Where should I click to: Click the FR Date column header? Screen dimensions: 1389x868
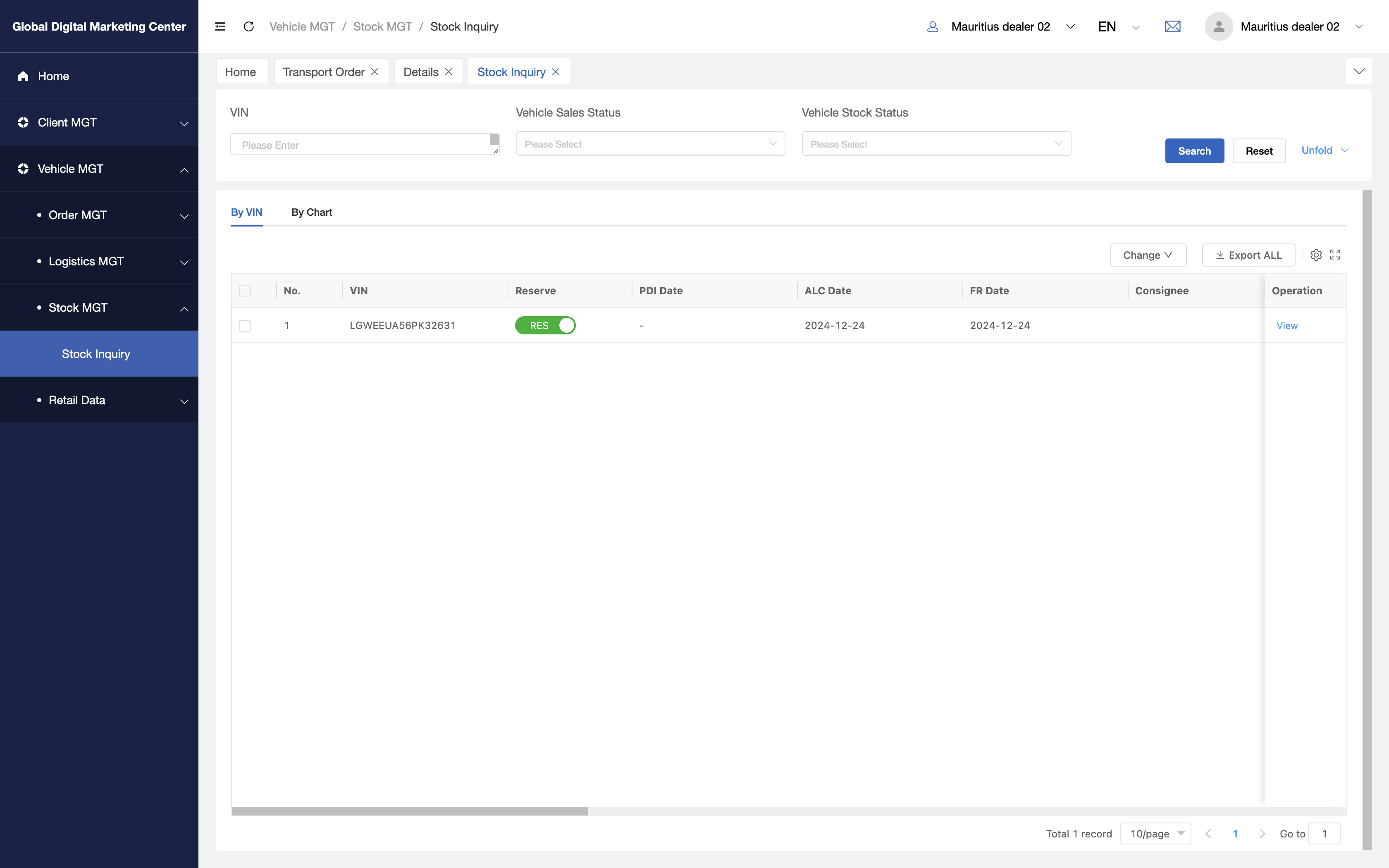coord(1045,291)
